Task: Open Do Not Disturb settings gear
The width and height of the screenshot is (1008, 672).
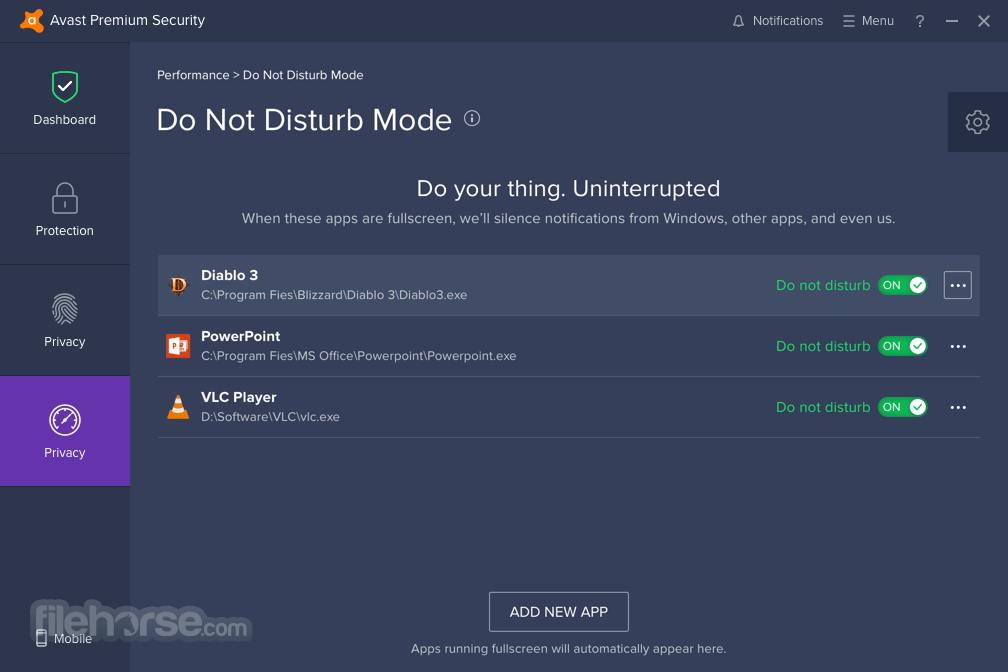Action: [977, 122]
